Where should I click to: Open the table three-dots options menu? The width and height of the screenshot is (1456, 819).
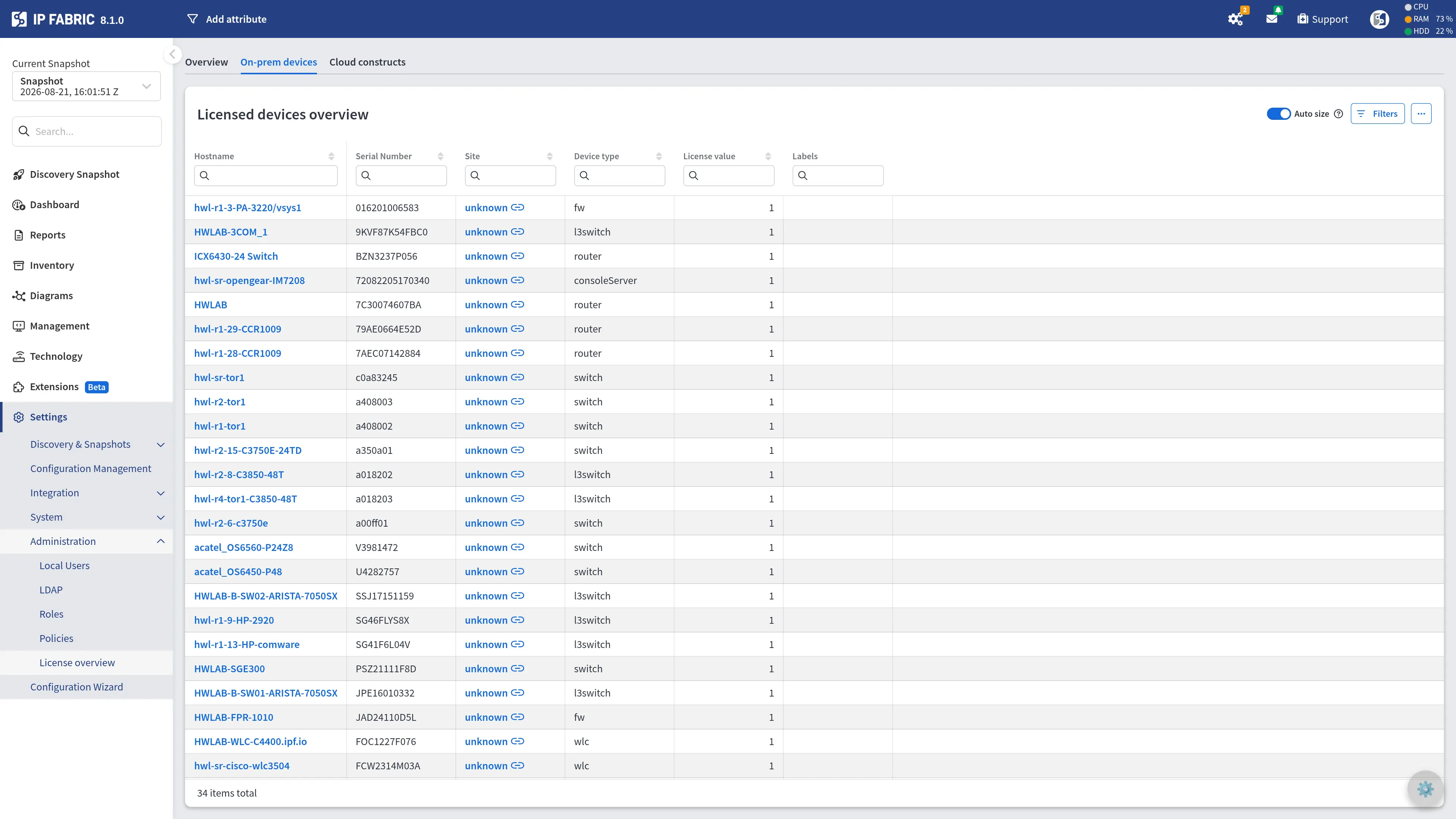pos(1421,114)
